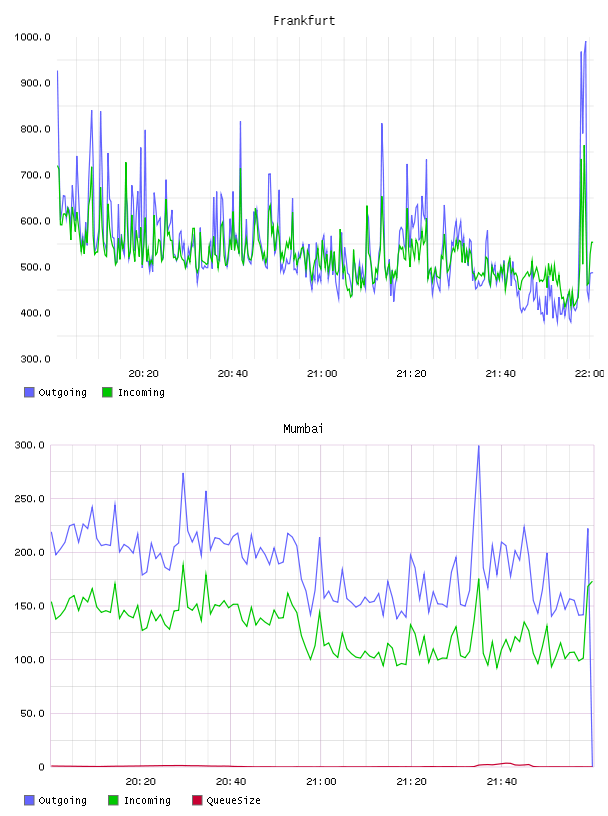Click the 300.0 y-axis label in Mumbai chart

tap(29, 445)
